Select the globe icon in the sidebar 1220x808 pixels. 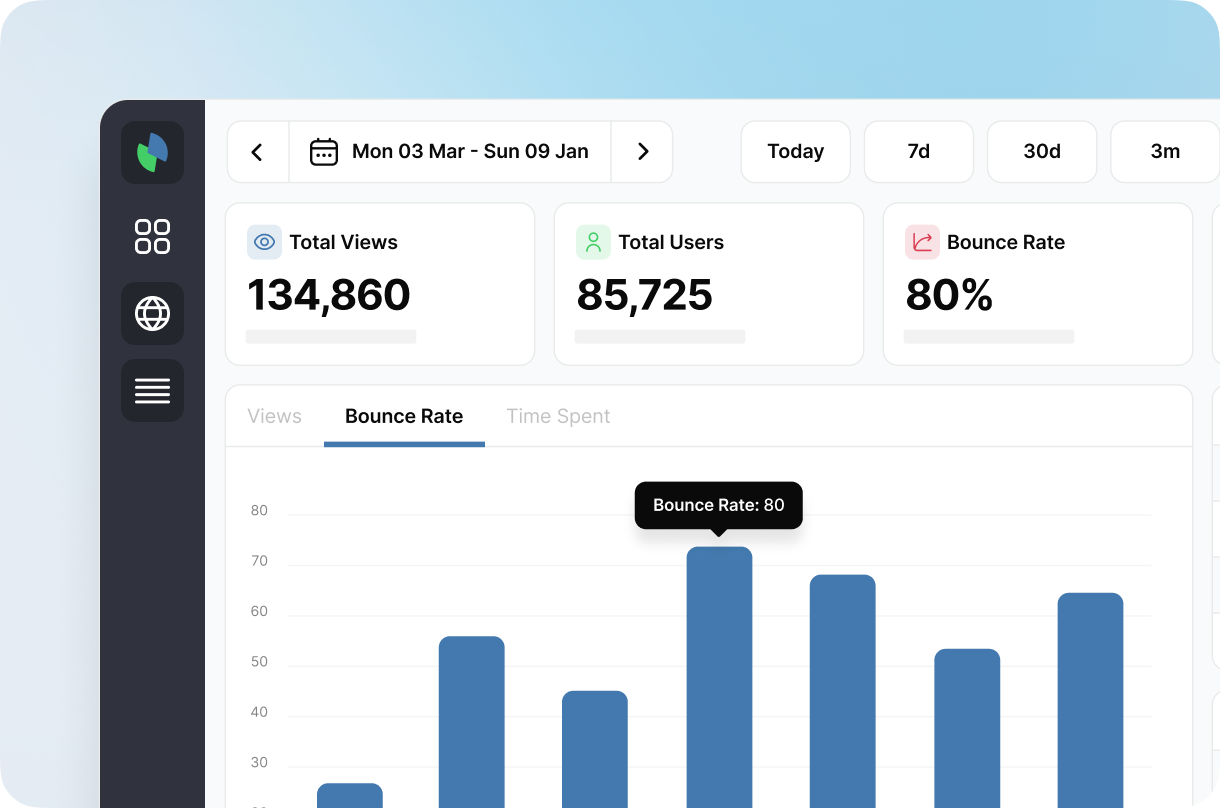(152, 314)
